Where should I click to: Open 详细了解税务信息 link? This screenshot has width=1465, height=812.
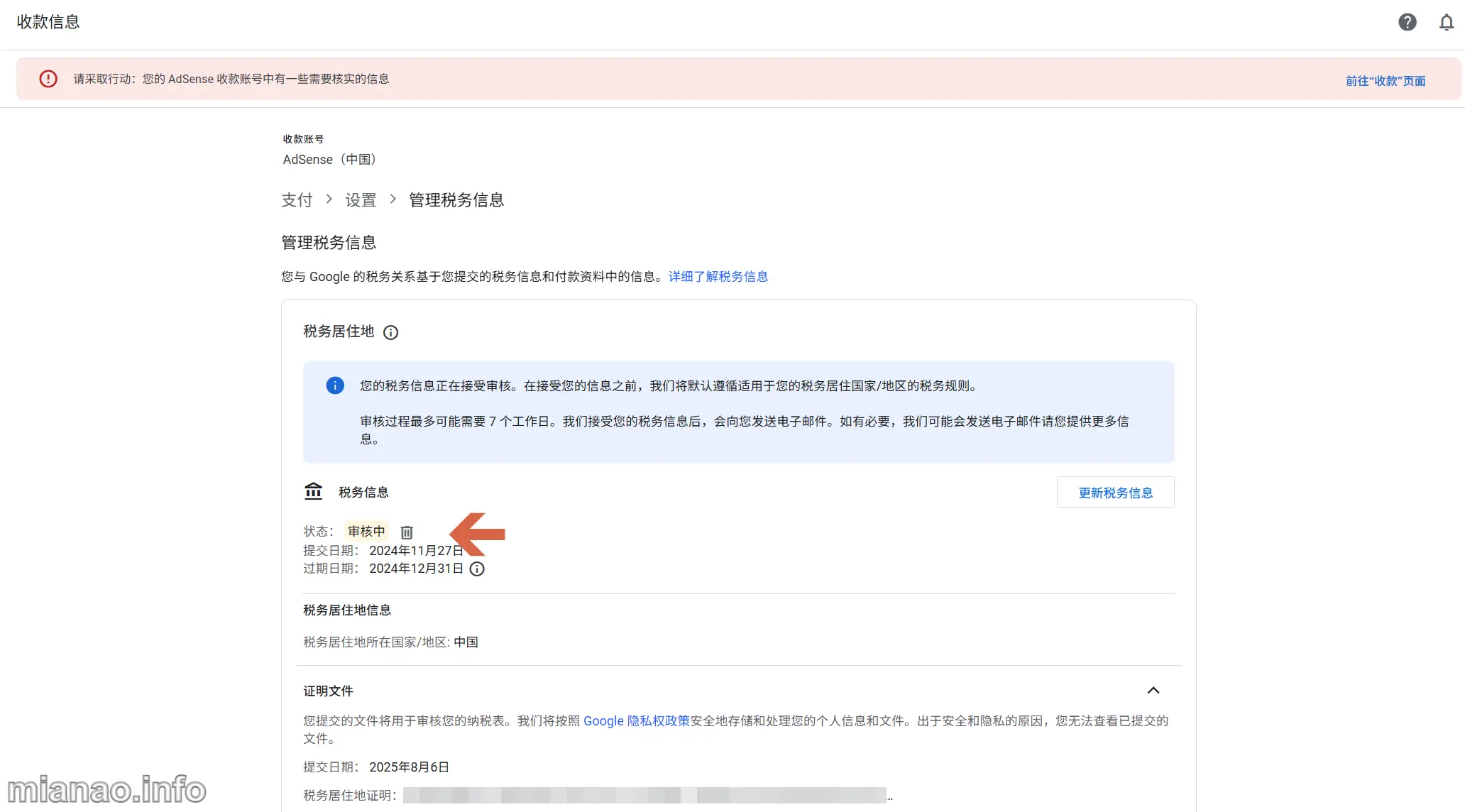click(x=718, y=277)
